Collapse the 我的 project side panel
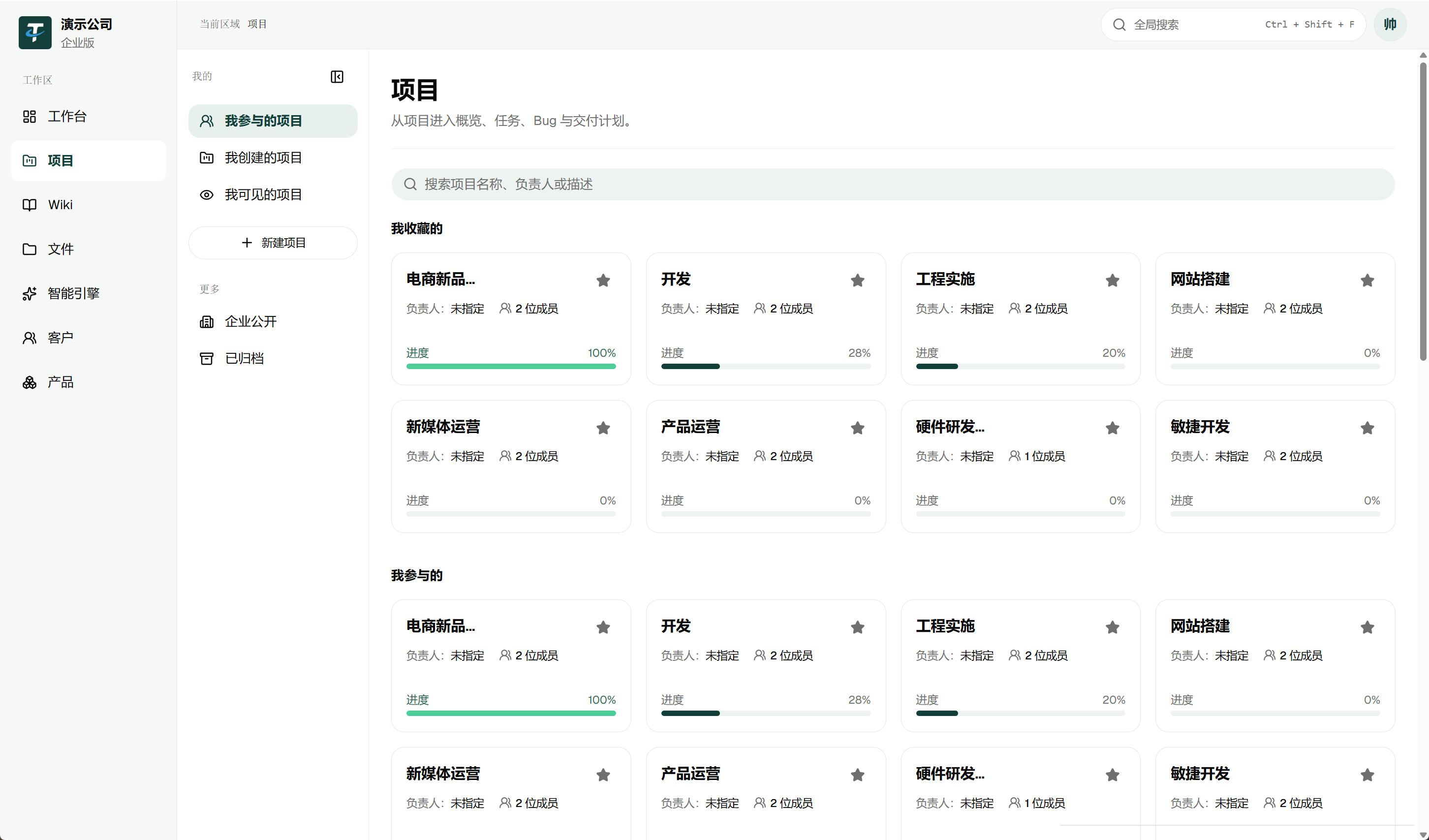The height and width of the screenshot is (840, 1429). (337, 77)
